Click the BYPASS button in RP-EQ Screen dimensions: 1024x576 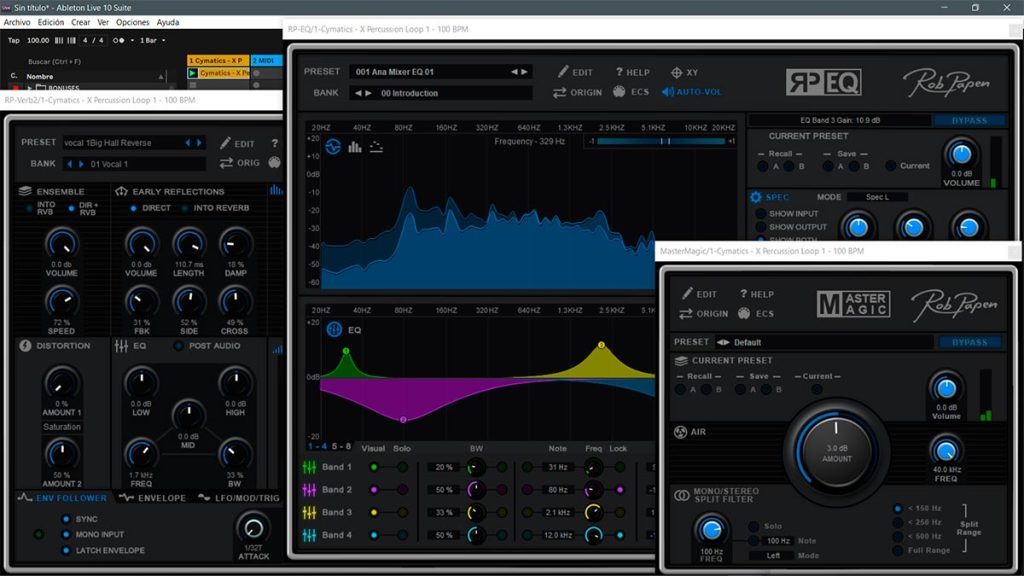click(x=969, y=120)
